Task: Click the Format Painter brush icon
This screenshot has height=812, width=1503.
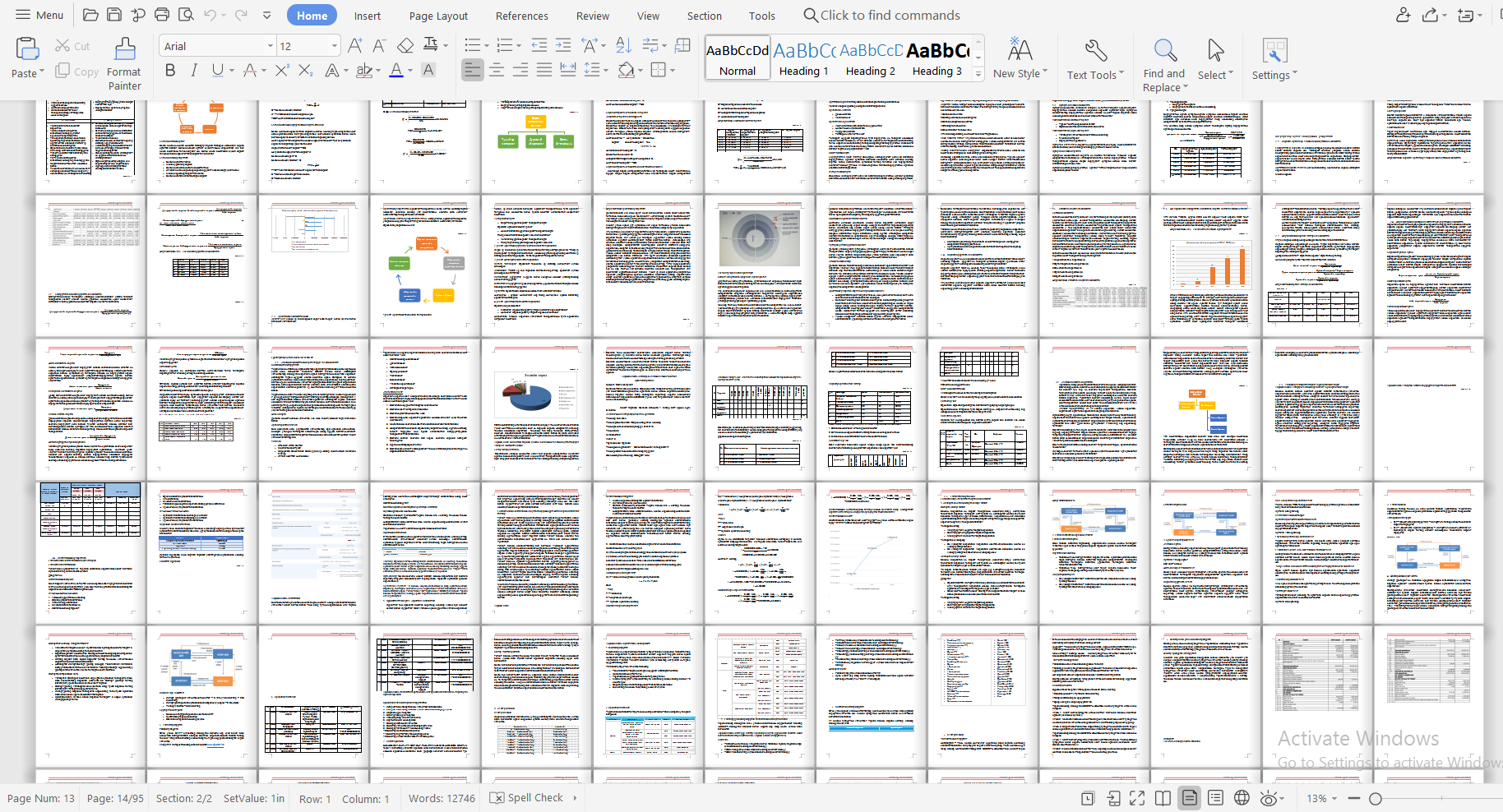Action: coord(125,49)
